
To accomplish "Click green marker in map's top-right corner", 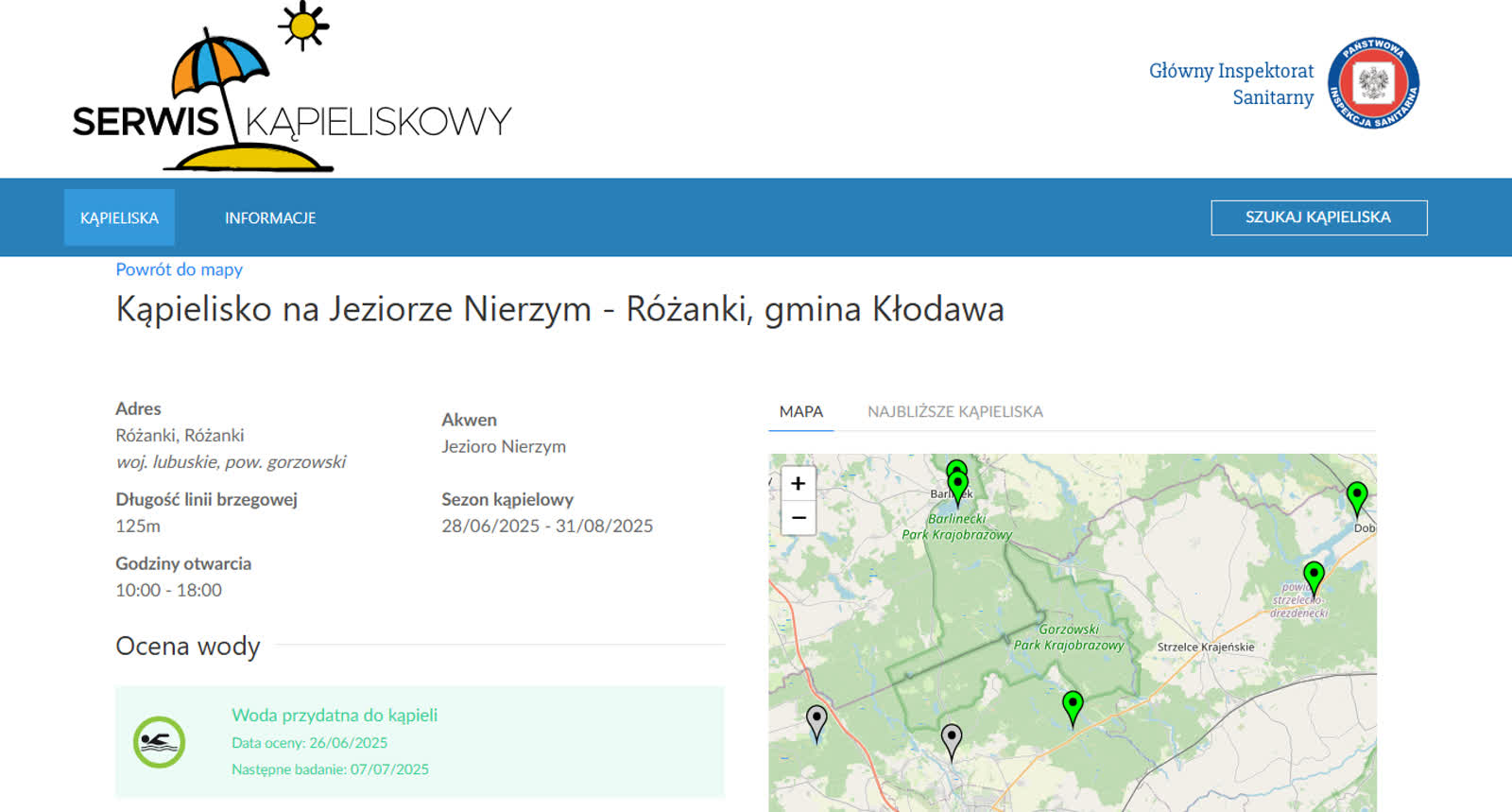I will pyautogui.click(x=1357, y=495).
